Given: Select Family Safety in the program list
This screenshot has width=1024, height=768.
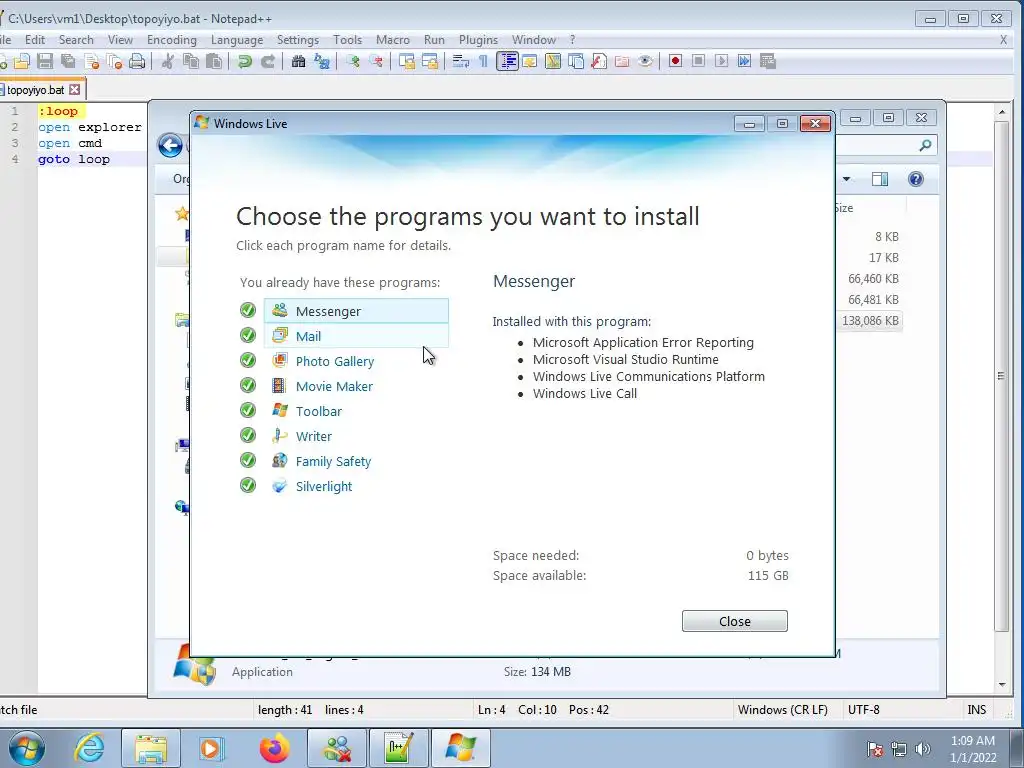Looking at the screenshot, I should click(x=333, y=461).
